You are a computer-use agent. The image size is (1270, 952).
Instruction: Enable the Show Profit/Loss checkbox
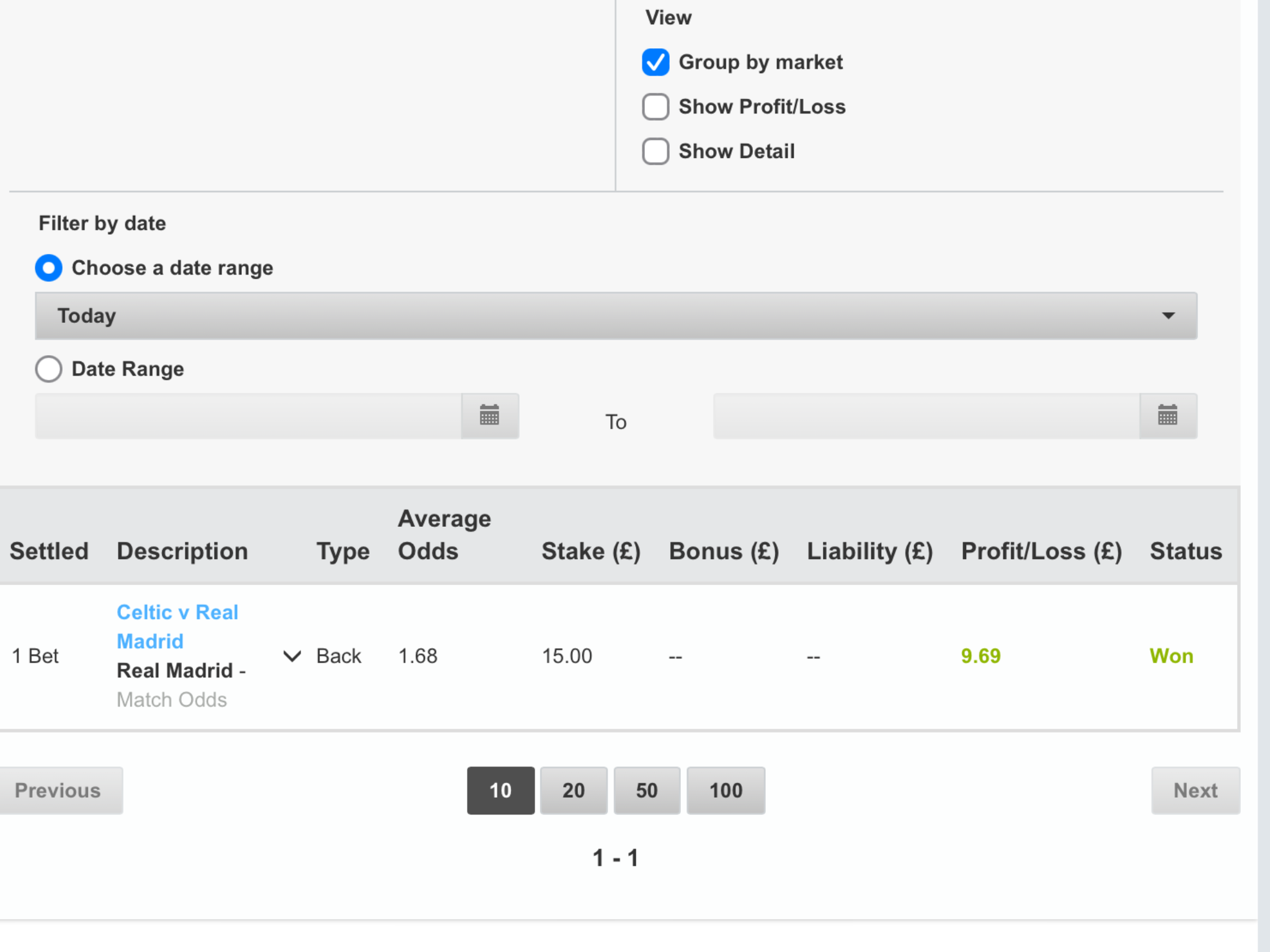pyautogui.click(x=655, y=107)
